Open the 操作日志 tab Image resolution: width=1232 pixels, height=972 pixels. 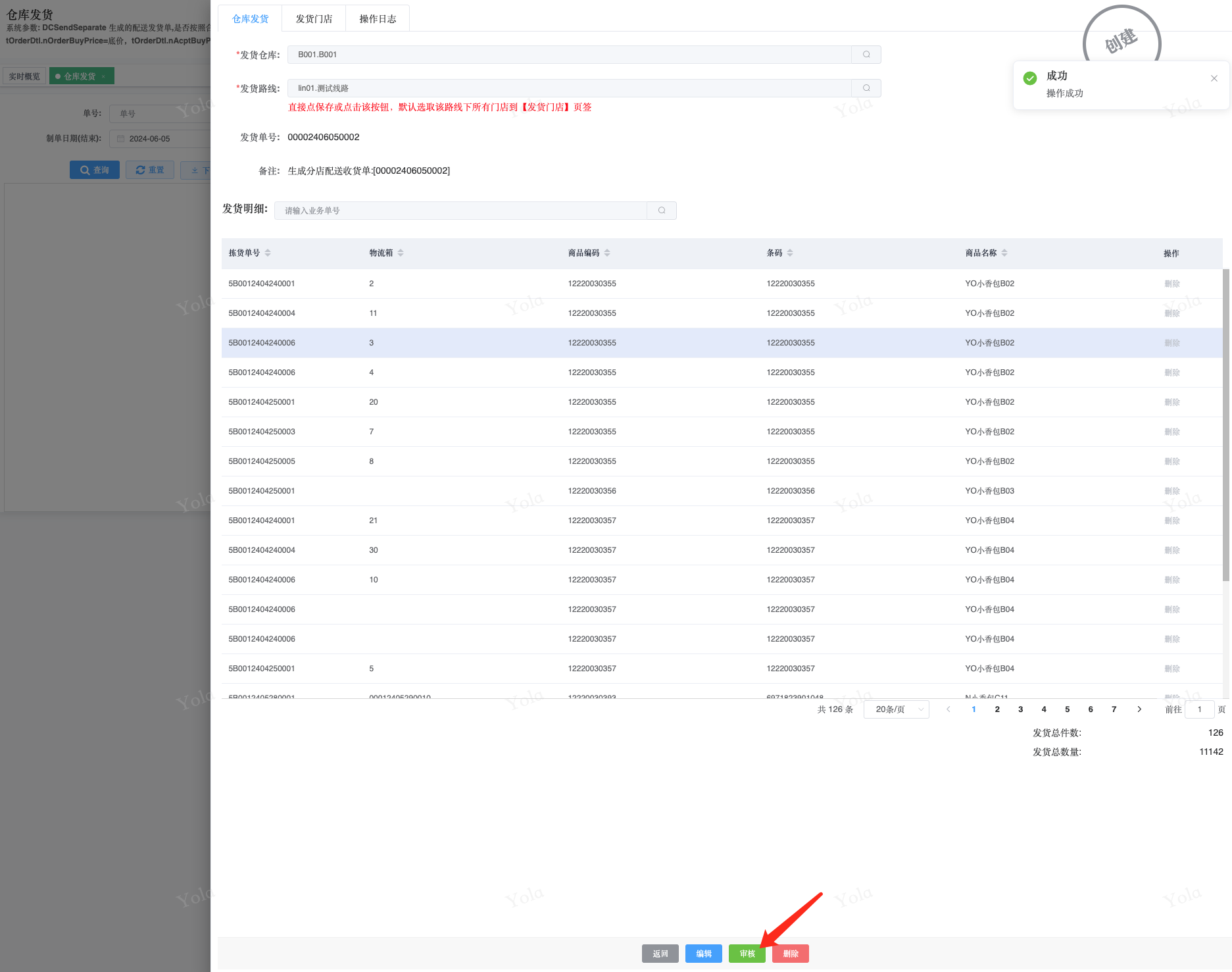point(378,19)
